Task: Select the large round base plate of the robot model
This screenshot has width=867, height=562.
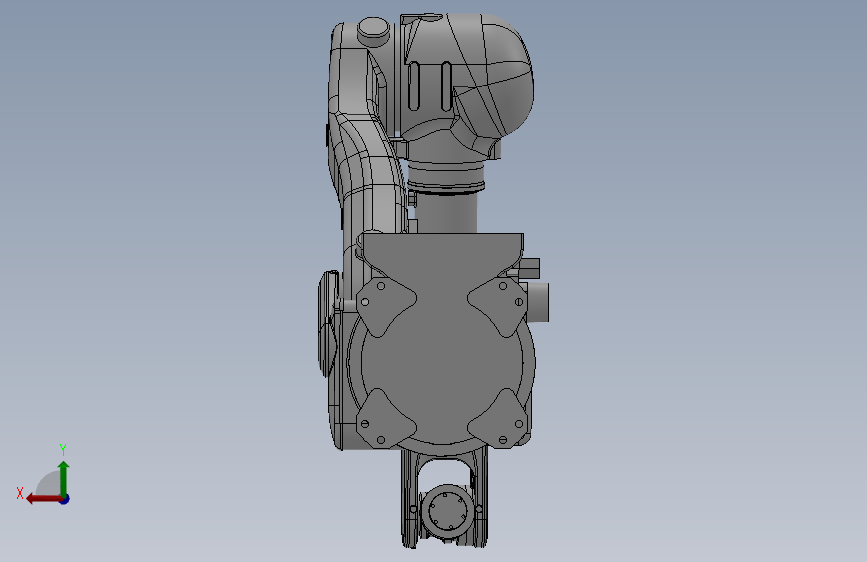Action: [x=441, y=365]
